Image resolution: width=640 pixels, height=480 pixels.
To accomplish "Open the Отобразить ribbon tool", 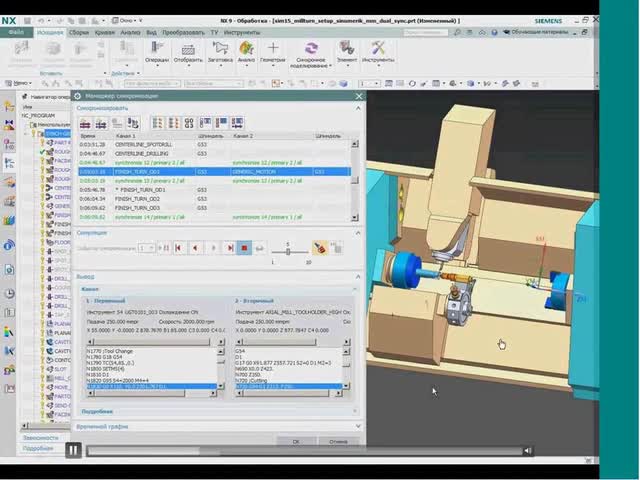I will pyautogui.click(x=188, y=53).
